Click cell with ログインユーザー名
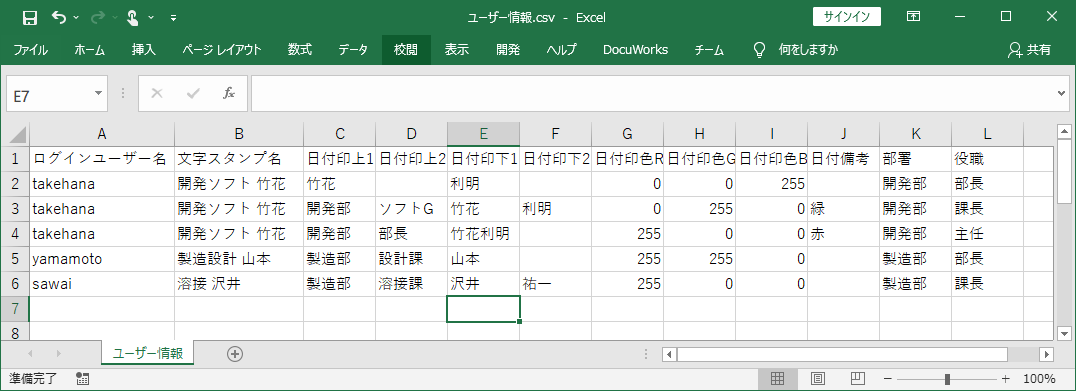The width and height of the screenshot is (1076, 391). click(102, 159)
